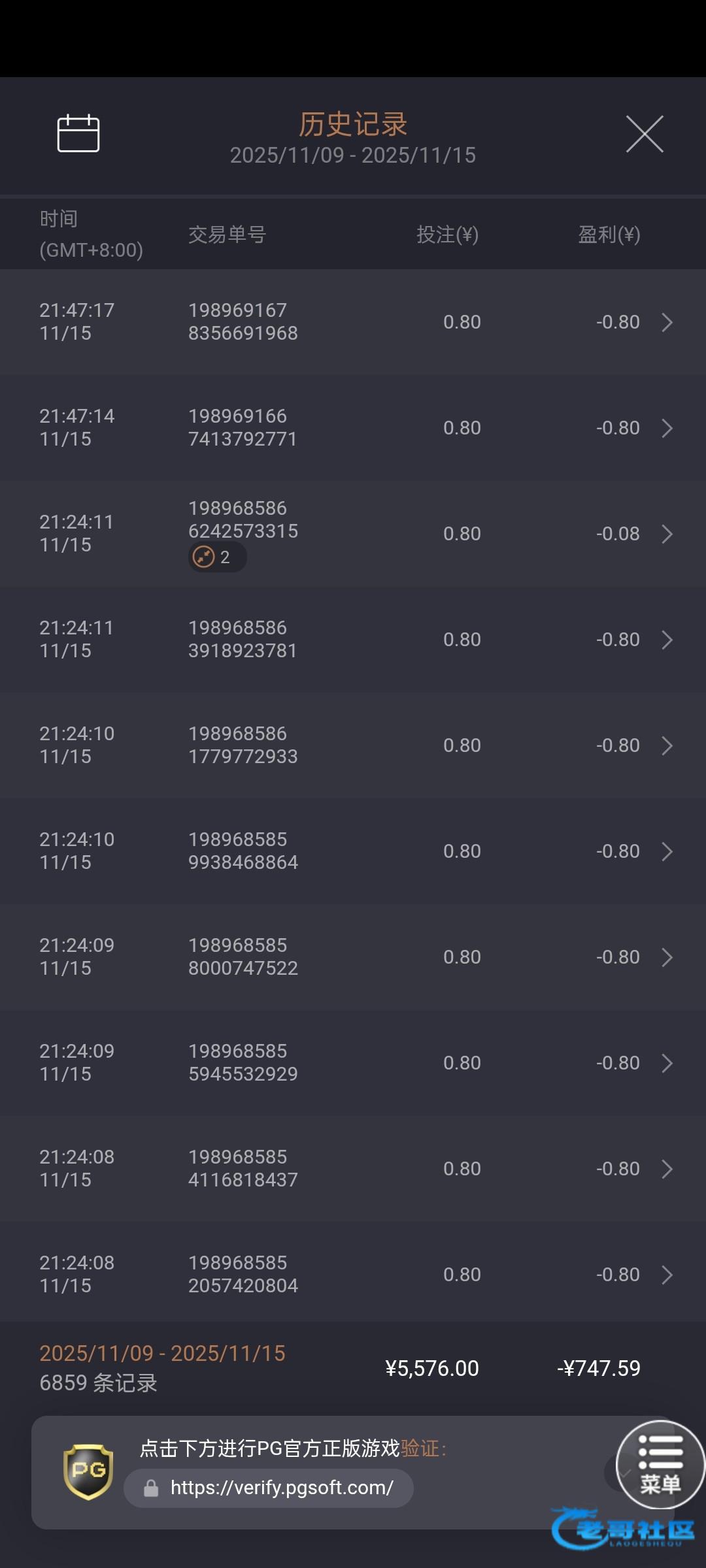706x1568 pixels.
Task: Expand record 21:47:14 details chevron
Action: click(x=667, y=428)
